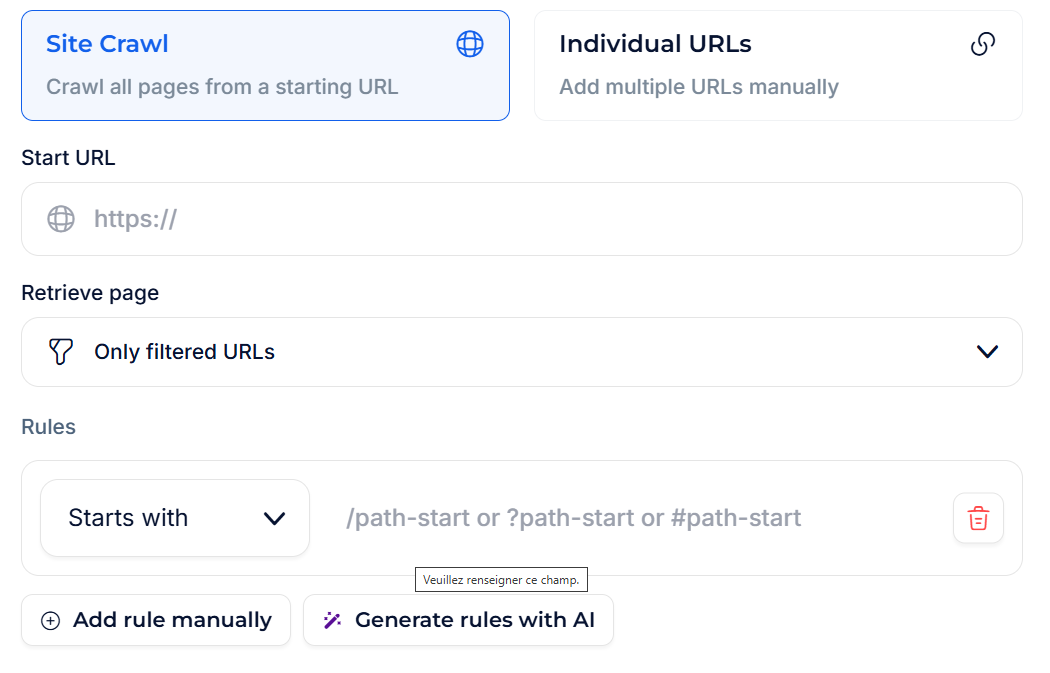Click the plus circle icon on Add rule
Image resolution: width=1050 pixels, height=673 pixels.
(50, 621)
